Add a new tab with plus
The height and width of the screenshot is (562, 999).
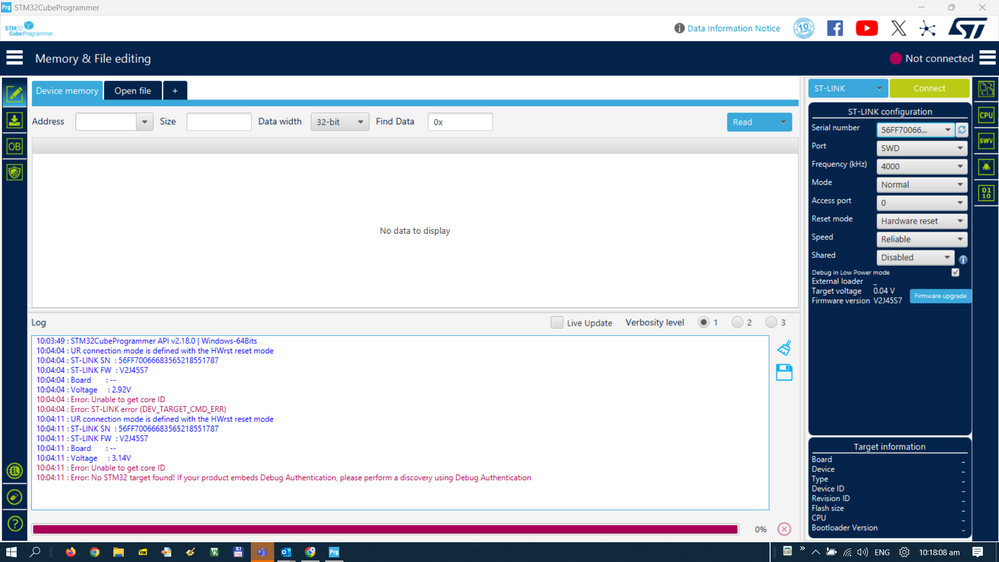click(x=175, y=90)
